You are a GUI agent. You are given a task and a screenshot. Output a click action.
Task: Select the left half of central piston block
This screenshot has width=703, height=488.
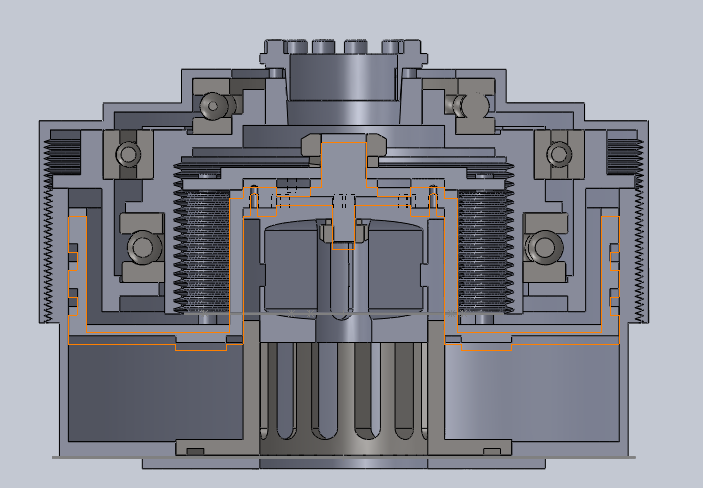pyautogui.click(x=290, y=265)
